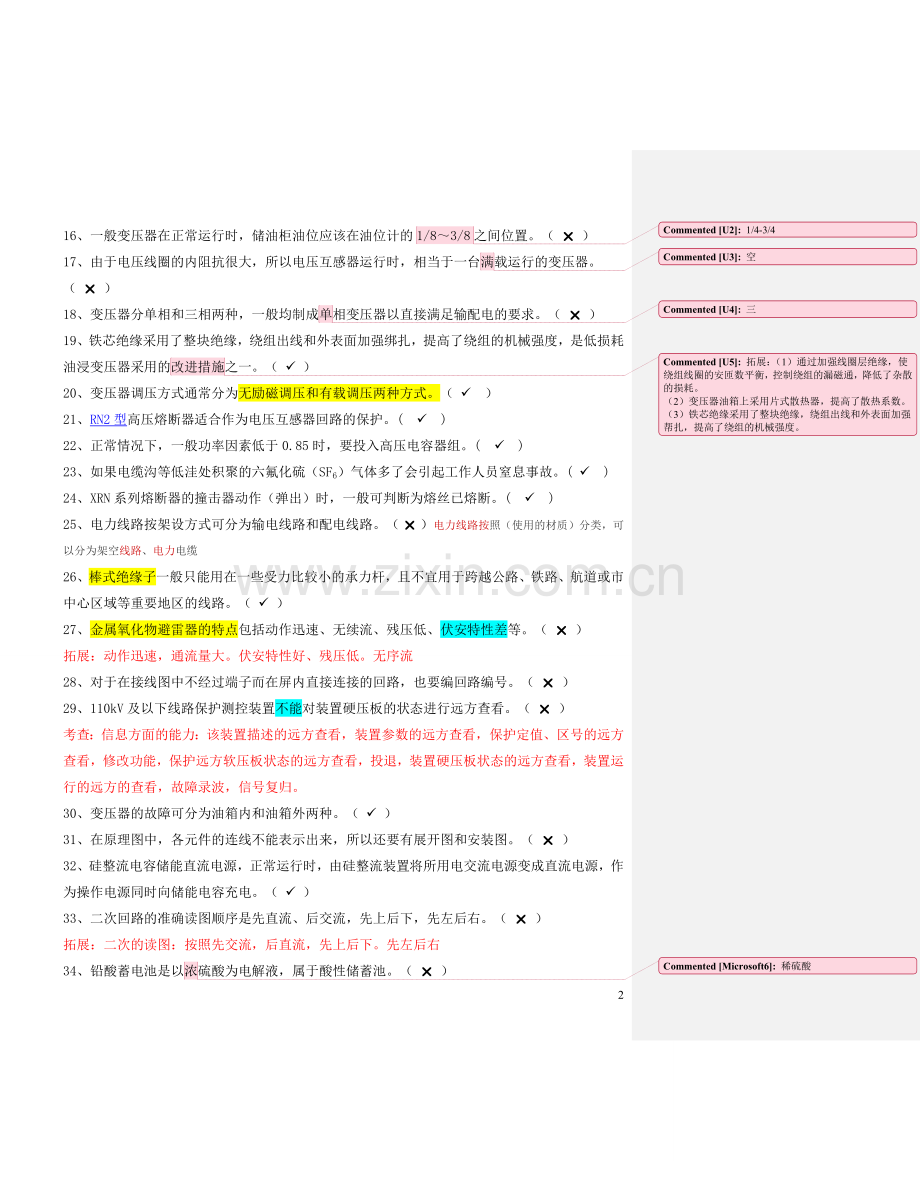Click yellow highlighted 无励磁调压和有载调压两种方式
Screen dimensions: 920x1191
click(x=338, y=393)
